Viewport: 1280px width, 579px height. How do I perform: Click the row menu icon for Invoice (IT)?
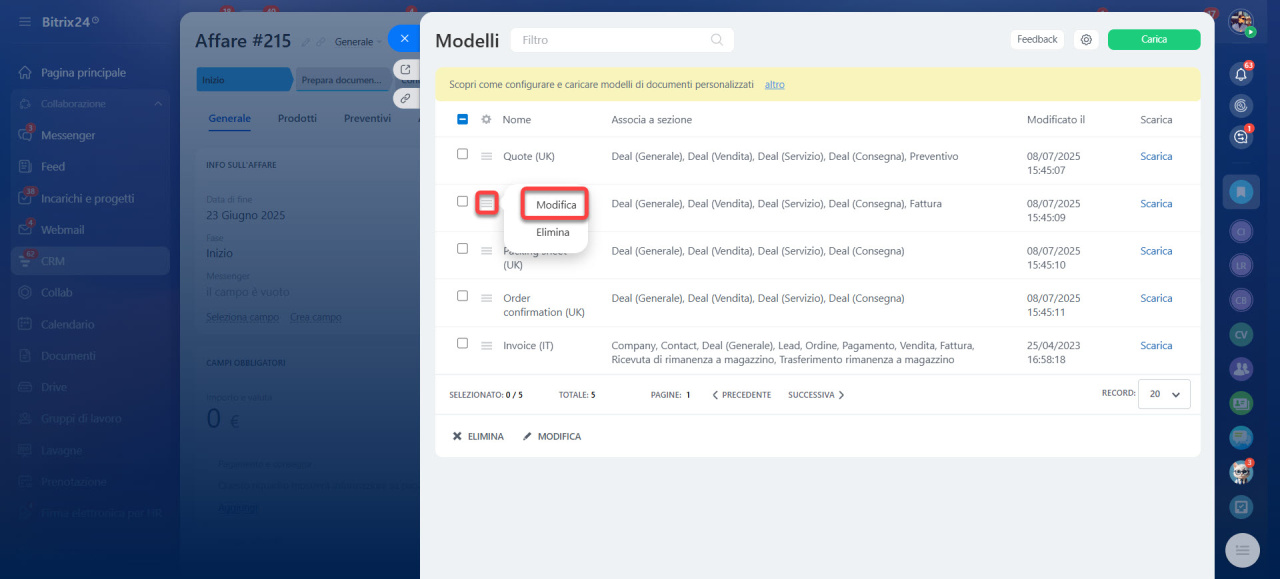click(x=487, y=346)
